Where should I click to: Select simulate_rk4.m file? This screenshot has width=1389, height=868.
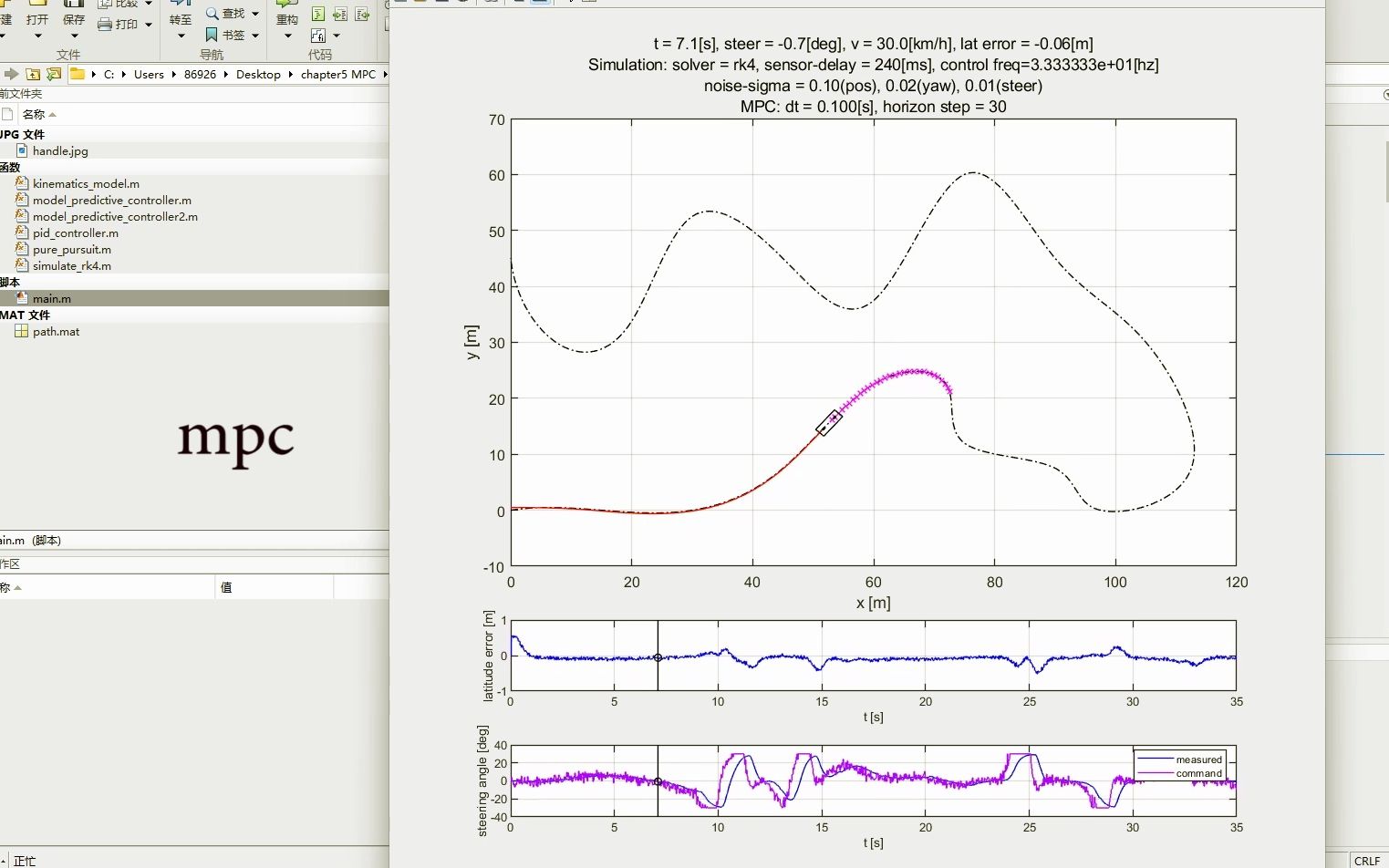click(72, 265)
